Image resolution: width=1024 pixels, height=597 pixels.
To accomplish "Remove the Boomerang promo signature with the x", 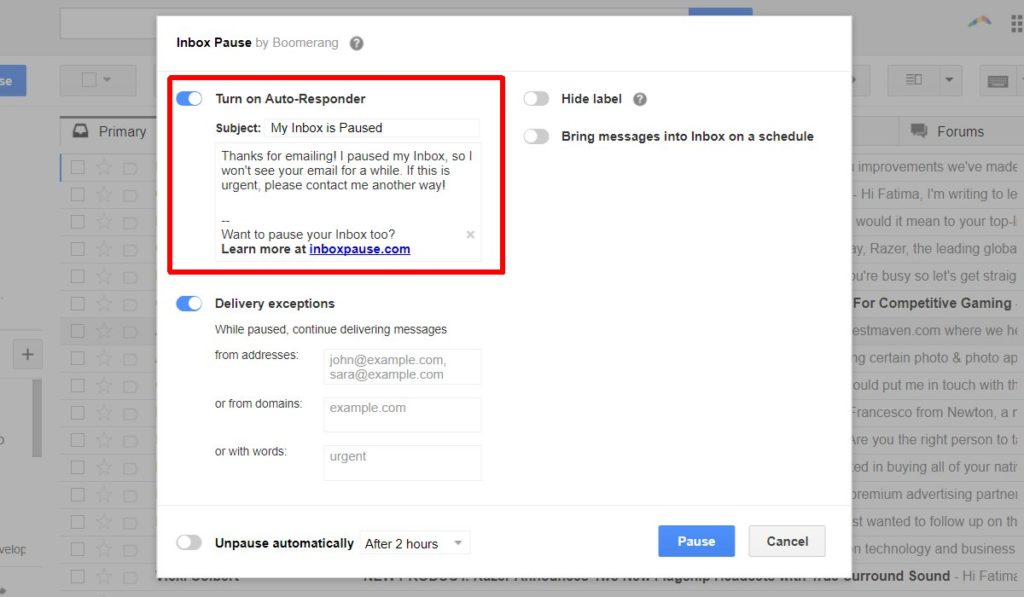I will pos(470,234).
